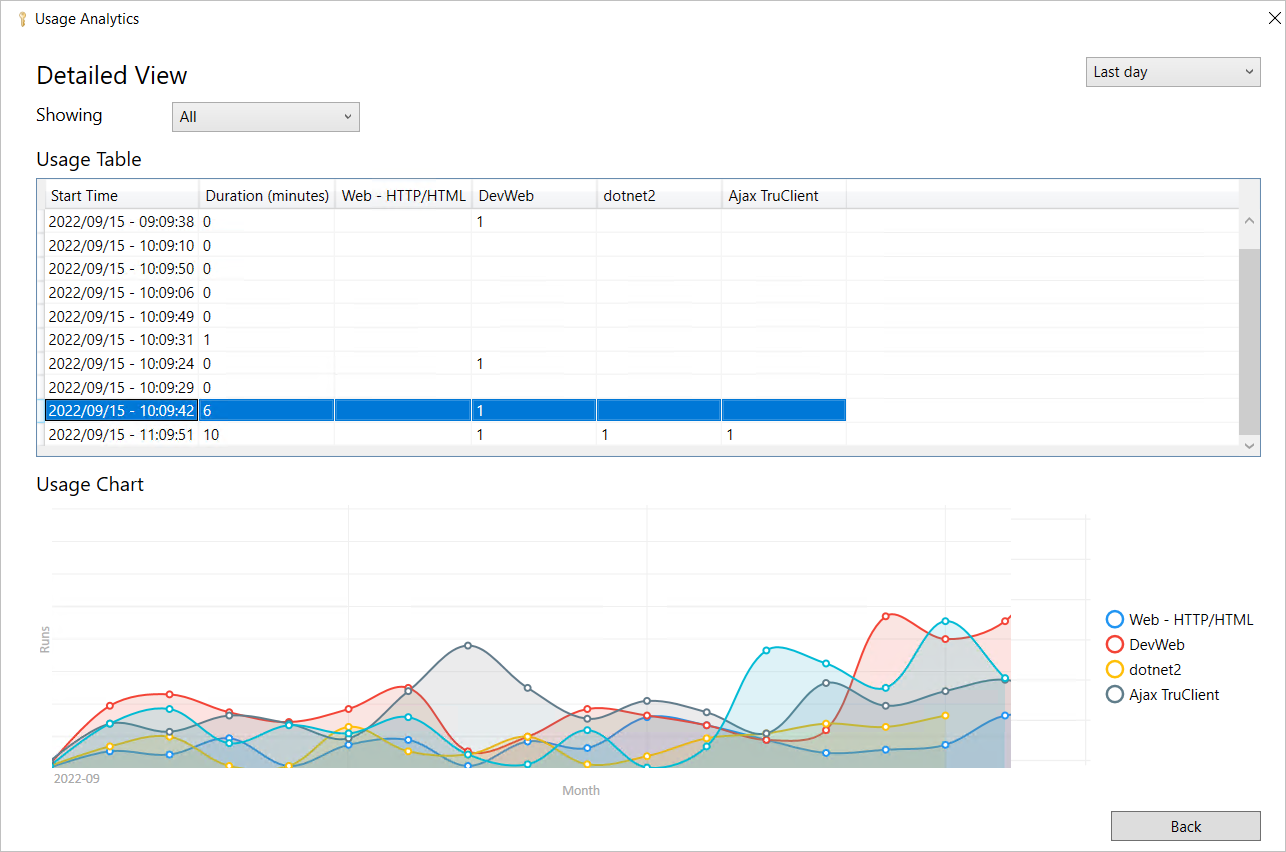Click the highest gray Ajax TruClient chart point
1286x852 pixels.
click(468, 645)
